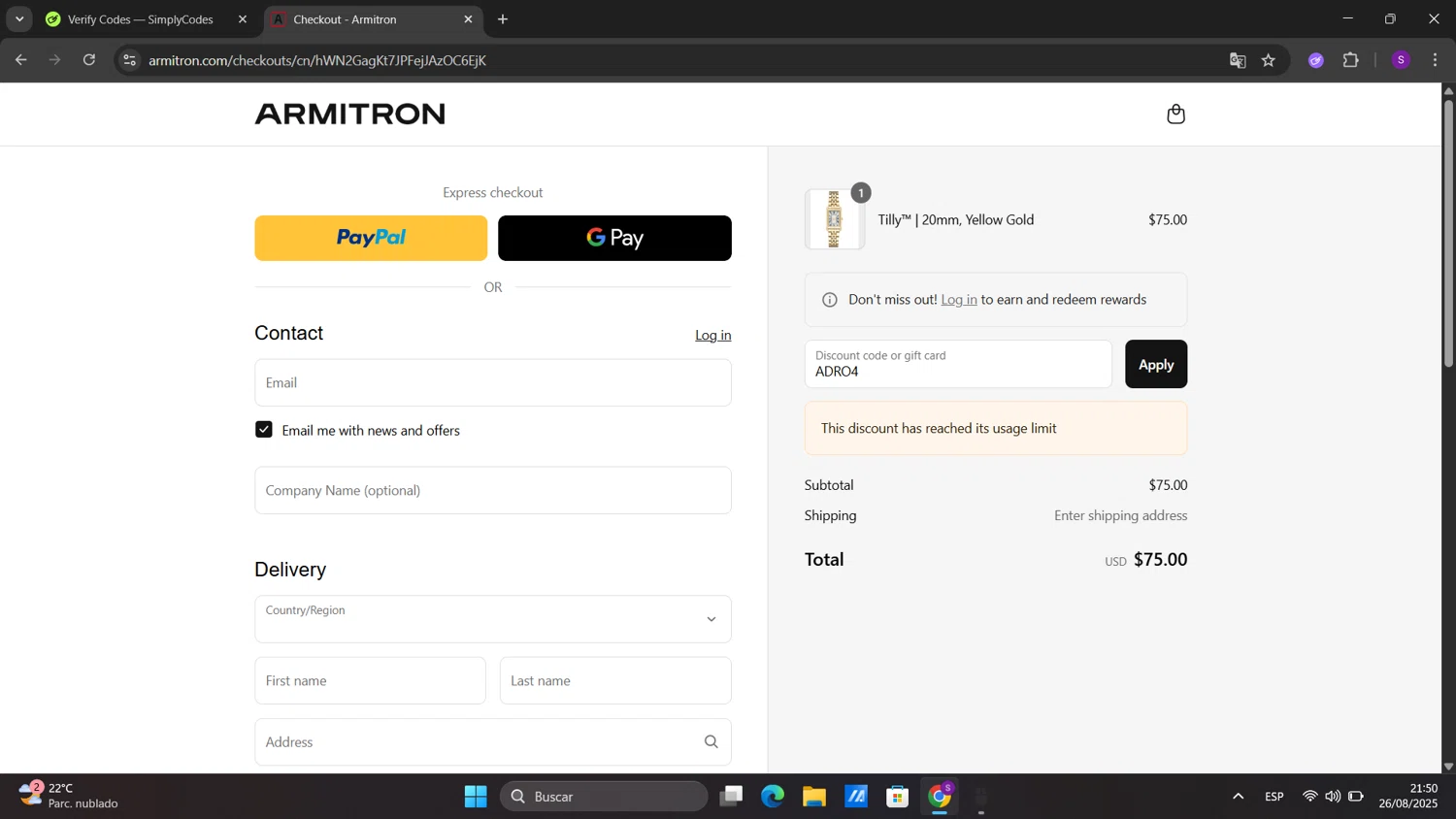The width and height of the screenshot is (1456, 819).
Task: Click the Total $75.00 amount
Action: point(1160,560)
